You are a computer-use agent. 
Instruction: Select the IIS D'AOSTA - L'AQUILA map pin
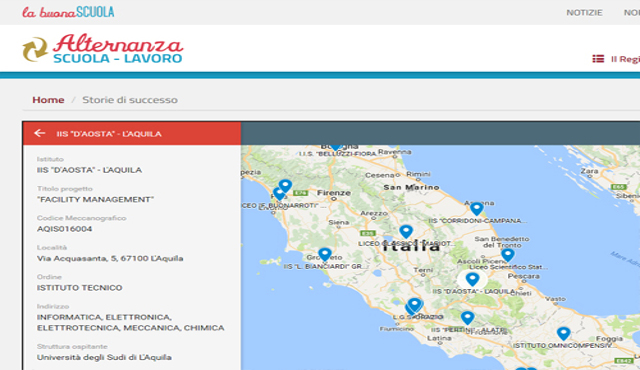click(x=472, y=279)
